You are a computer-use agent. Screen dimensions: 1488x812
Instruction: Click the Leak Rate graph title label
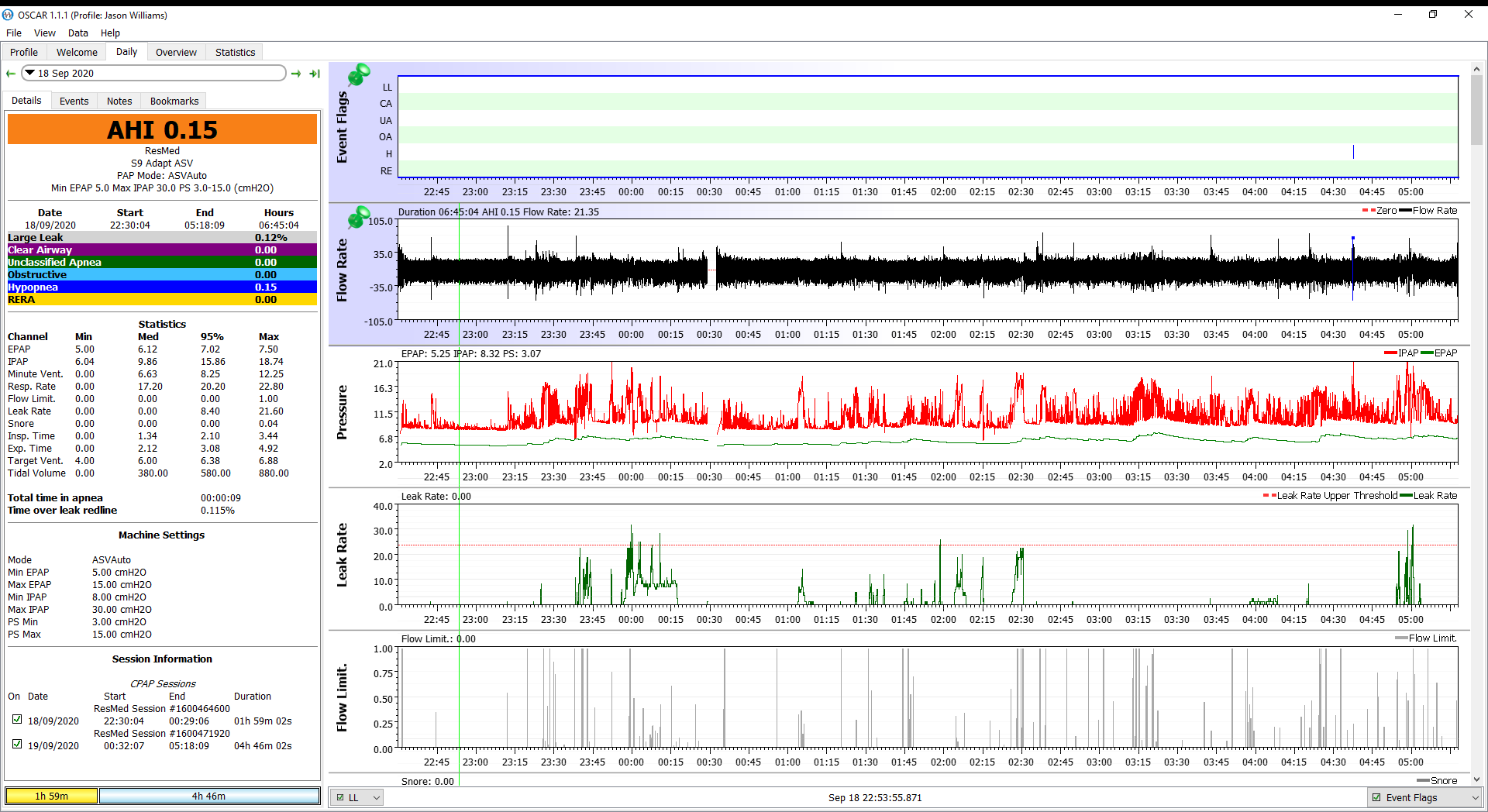pos(342,555)
